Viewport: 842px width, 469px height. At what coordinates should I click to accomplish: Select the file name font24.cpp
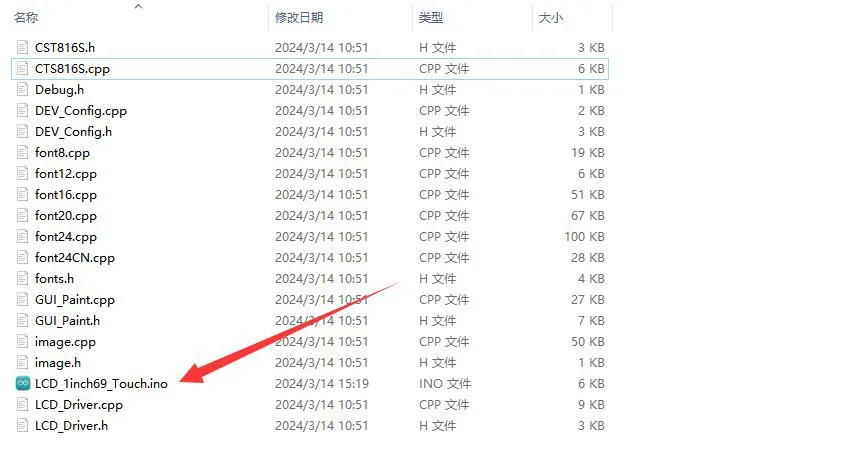pyautogui.click(x=66, y=236)
